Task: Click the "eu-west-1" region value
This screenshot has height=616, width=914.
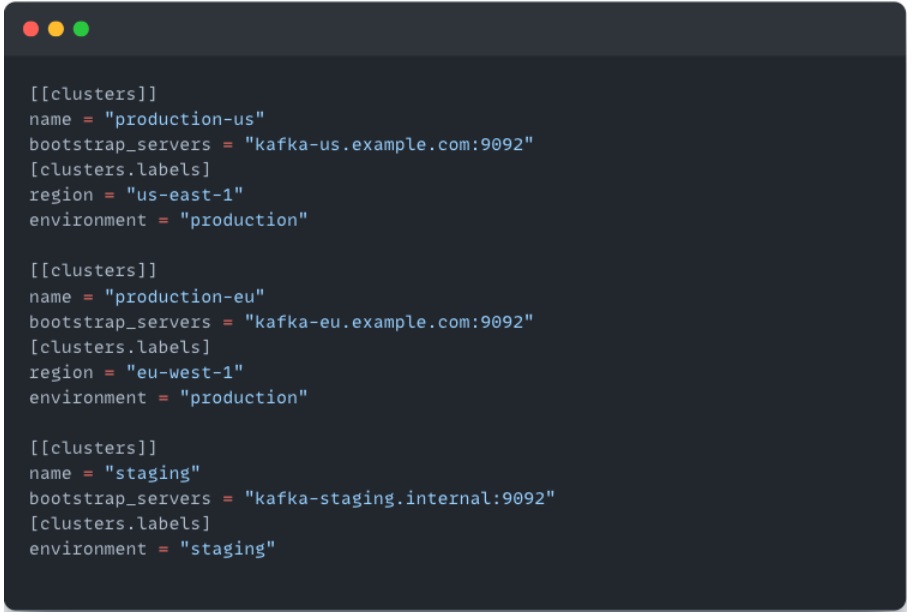Action: point(184,372)
